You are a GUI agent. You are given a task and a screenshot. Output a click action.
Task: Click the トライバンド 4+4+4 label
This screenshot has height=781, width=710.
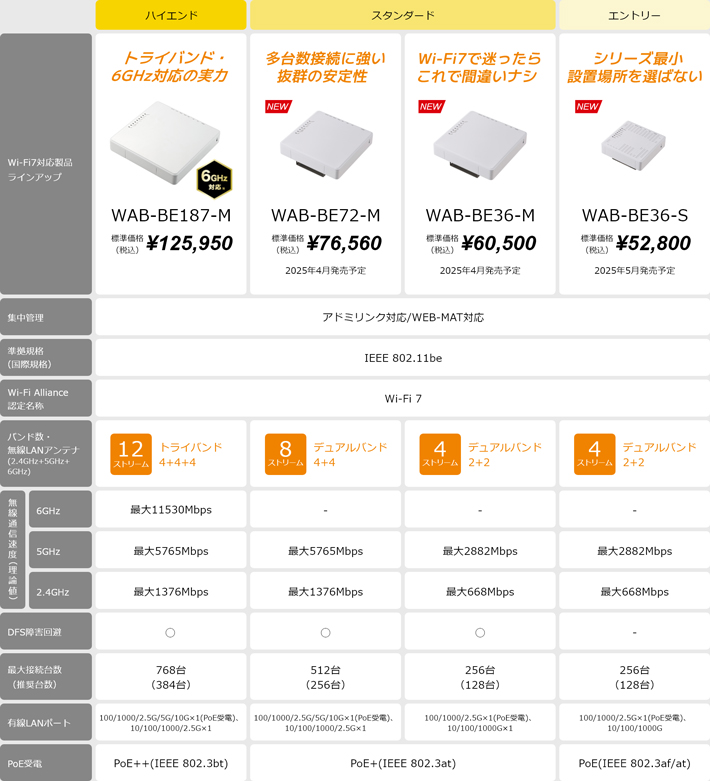190,454
